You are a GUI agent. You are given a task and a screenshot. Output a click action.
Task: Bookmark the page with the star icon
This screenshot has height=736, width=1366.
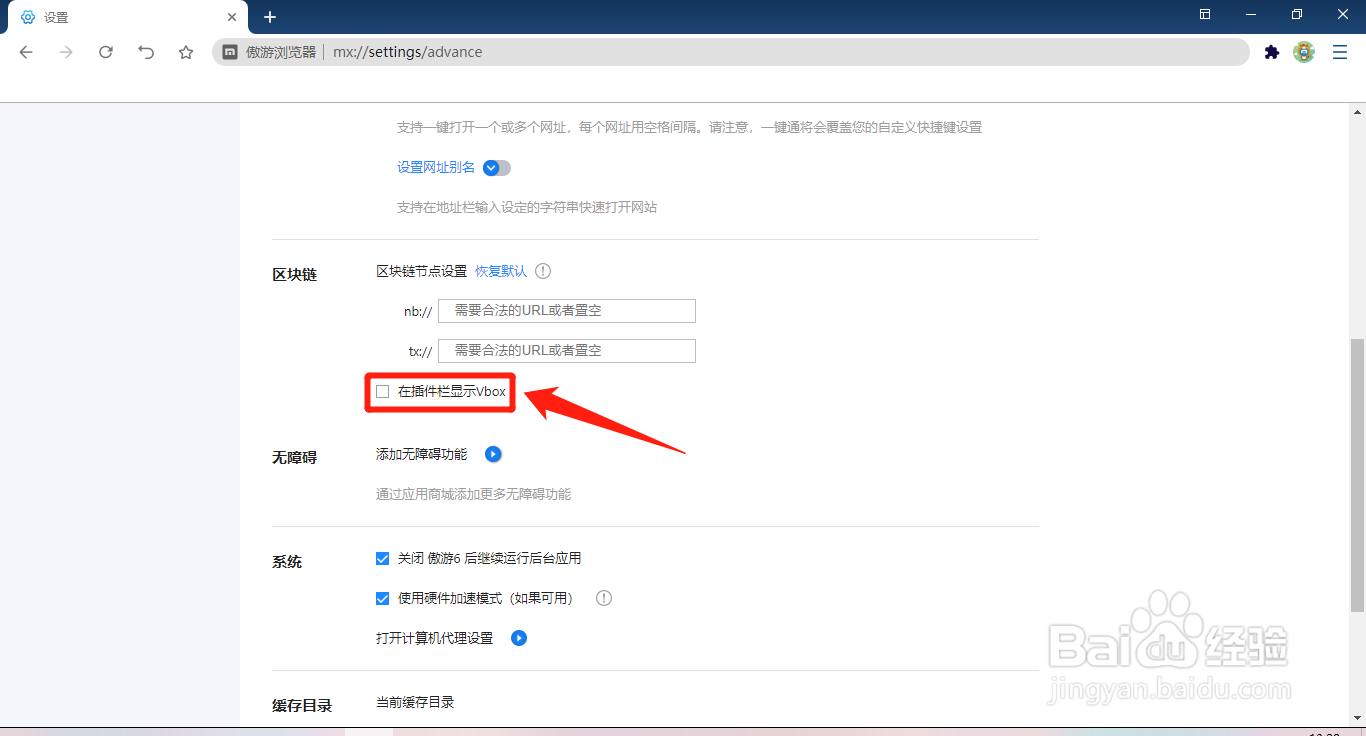186,52
